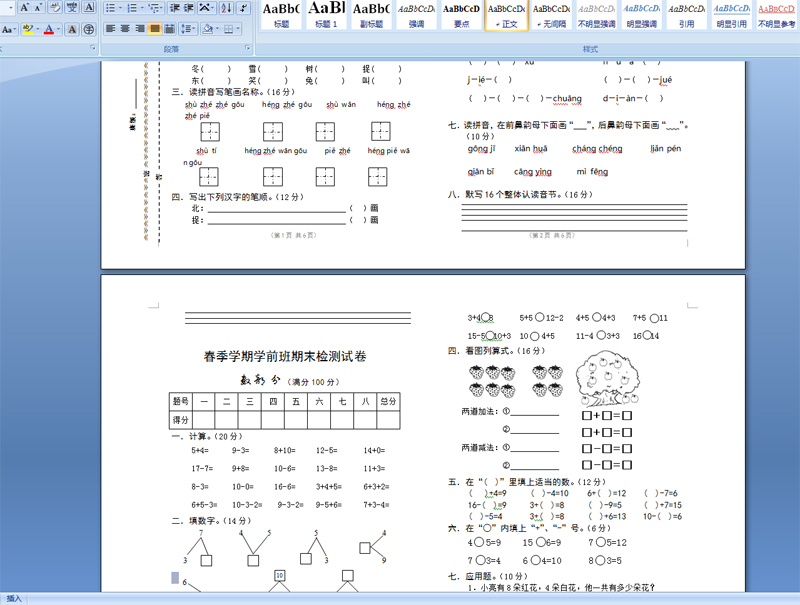Click the heading 七、应用题。(10分)
Screen dimensions: 800x605
point(488,576)
